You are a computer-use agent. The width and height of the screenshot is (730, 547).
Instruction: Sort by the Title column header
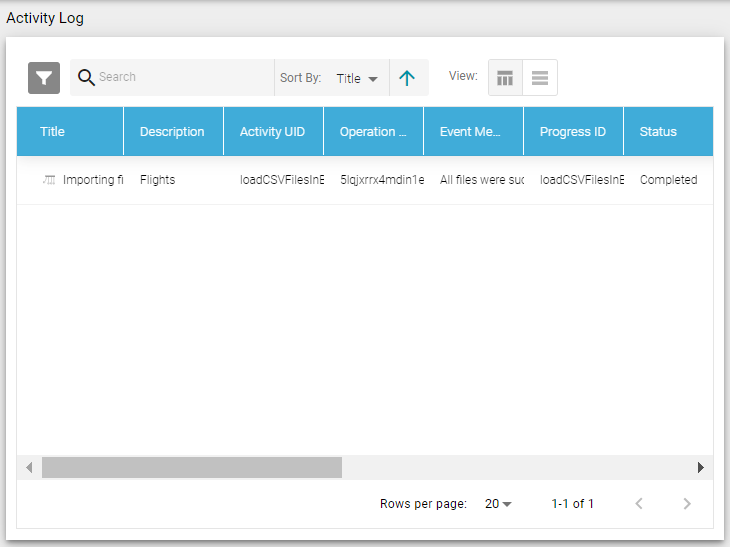(53, 132)
